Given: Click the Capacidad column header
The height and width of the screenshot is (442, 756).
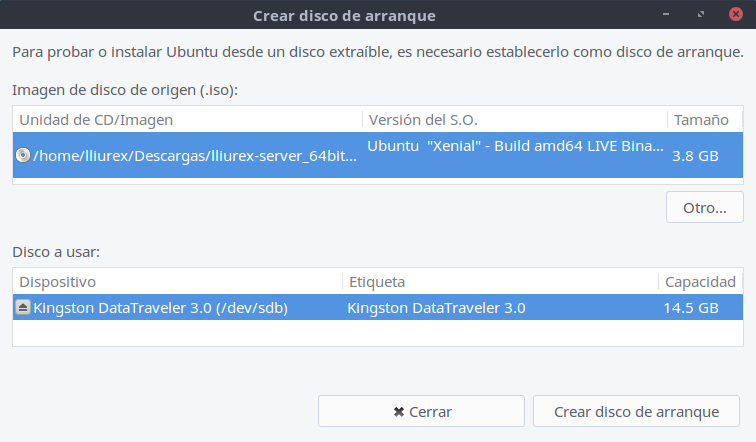Looking at the screenshot, I should pos(700,282).
